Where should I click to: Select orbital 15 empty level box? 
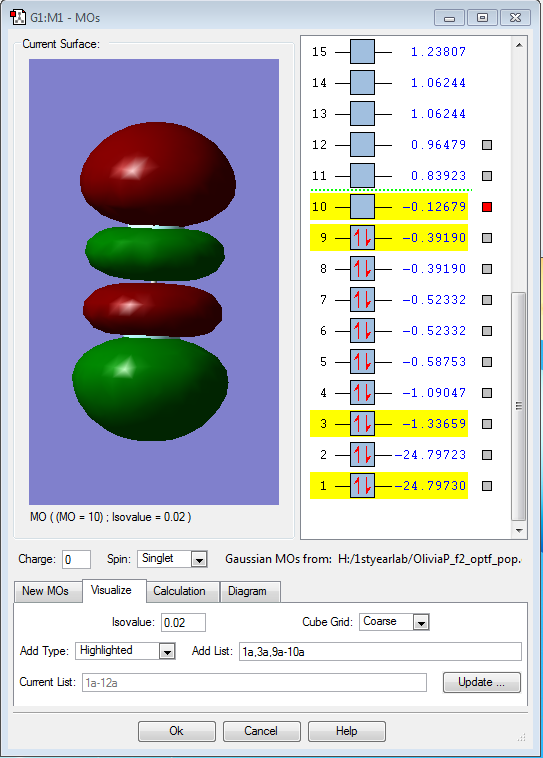click(362, 52)
